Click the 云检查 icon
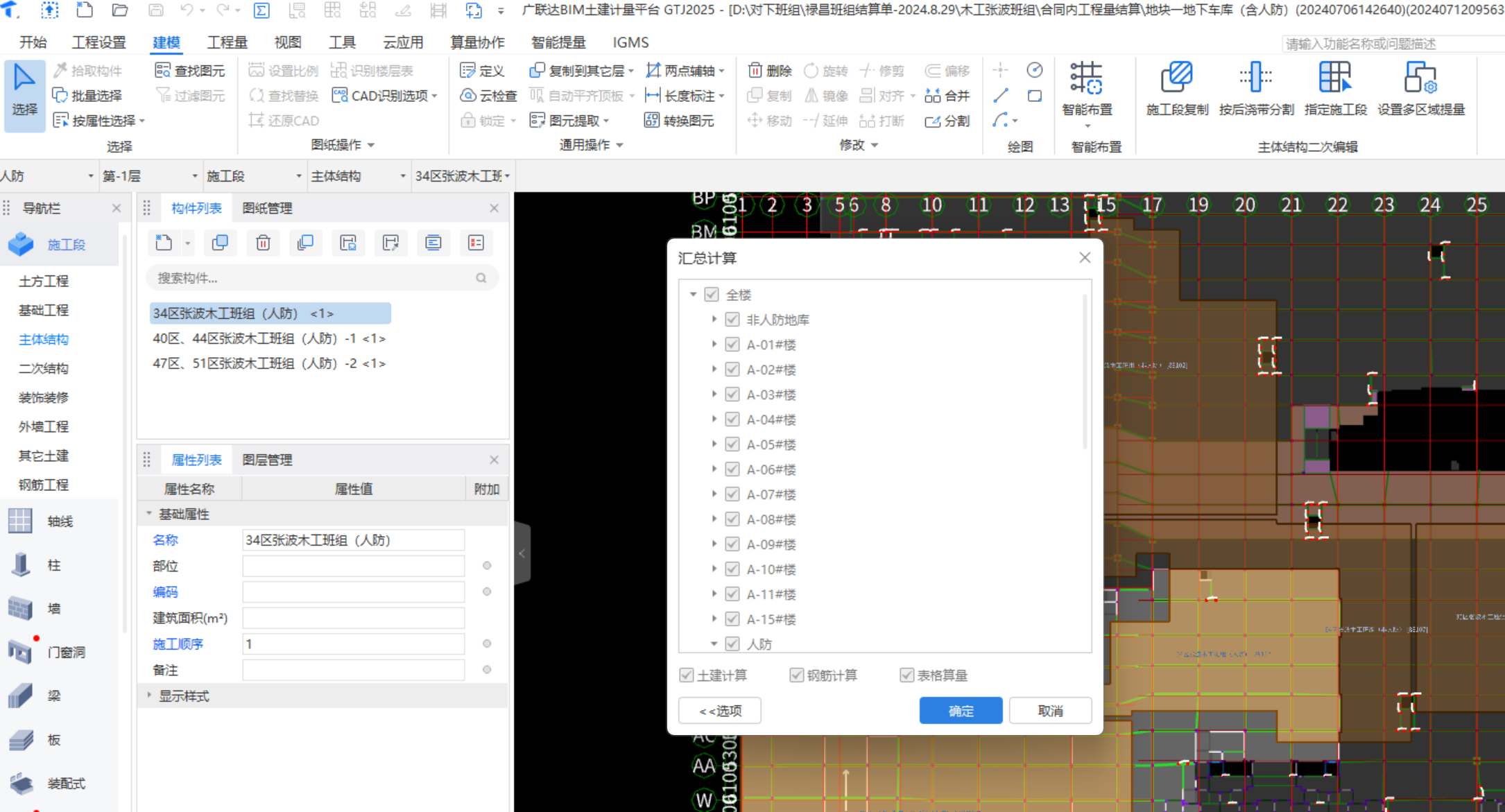Viewport: 1505px width, 812px height. point(468,96)
